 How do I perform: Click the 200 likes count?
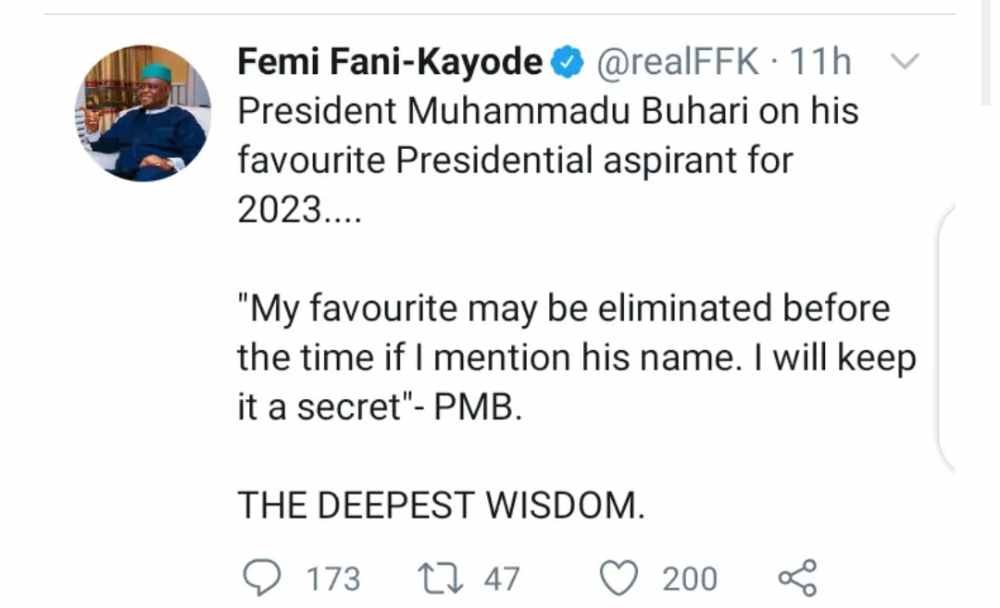689,579
